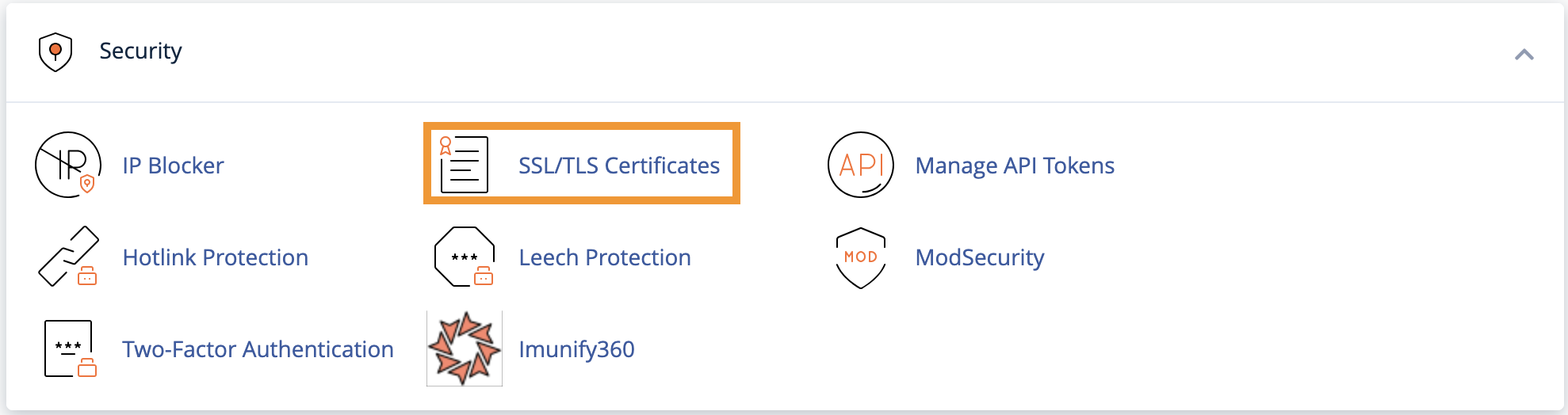Click the Security panel header bar
Viewport: 1568px width, 415px height.
785,53
